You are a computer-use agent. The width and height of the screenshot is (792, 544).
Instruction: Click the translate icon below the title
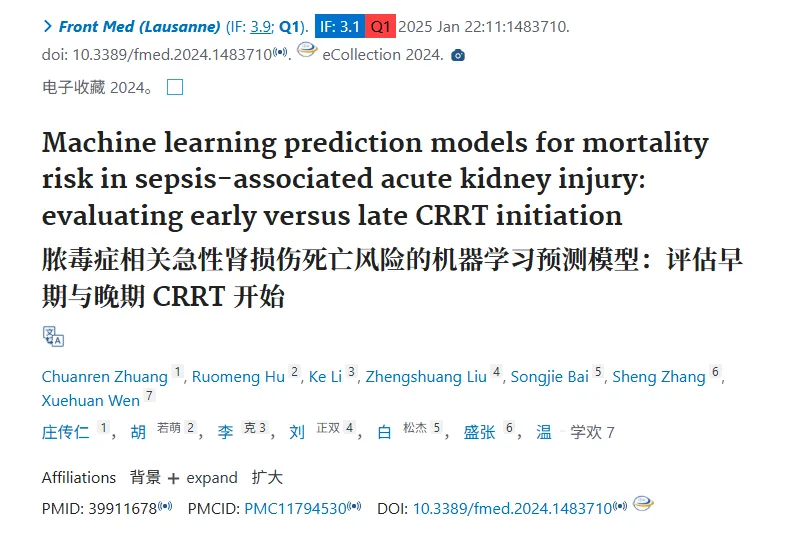tap(53, 336)
